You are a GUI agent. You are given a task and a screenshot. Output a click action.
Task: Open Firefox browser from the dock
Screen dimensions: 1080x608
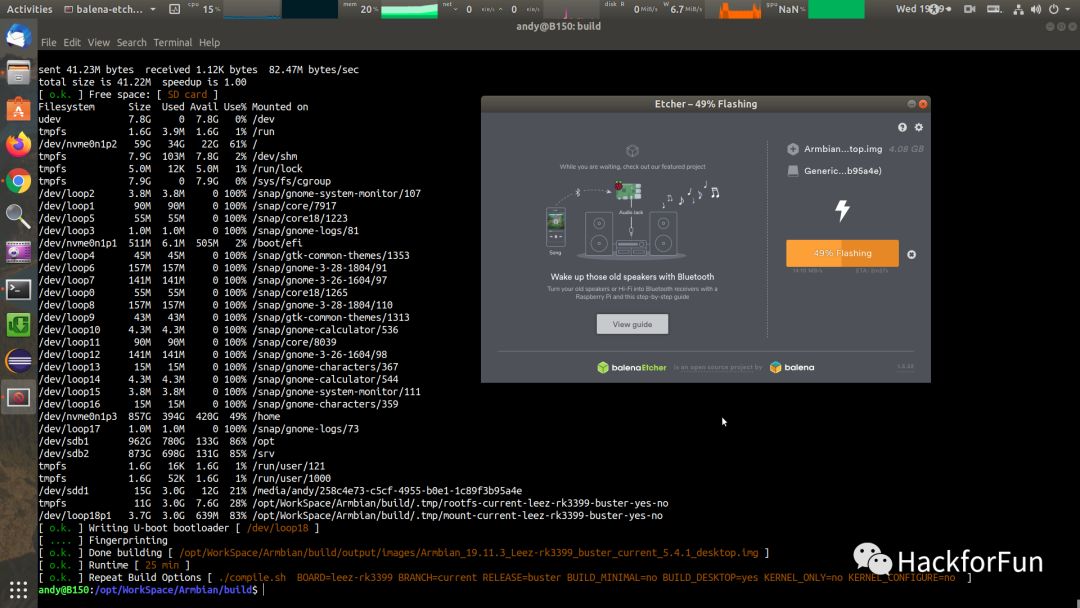pyautogui.click(x=19, y=145)
